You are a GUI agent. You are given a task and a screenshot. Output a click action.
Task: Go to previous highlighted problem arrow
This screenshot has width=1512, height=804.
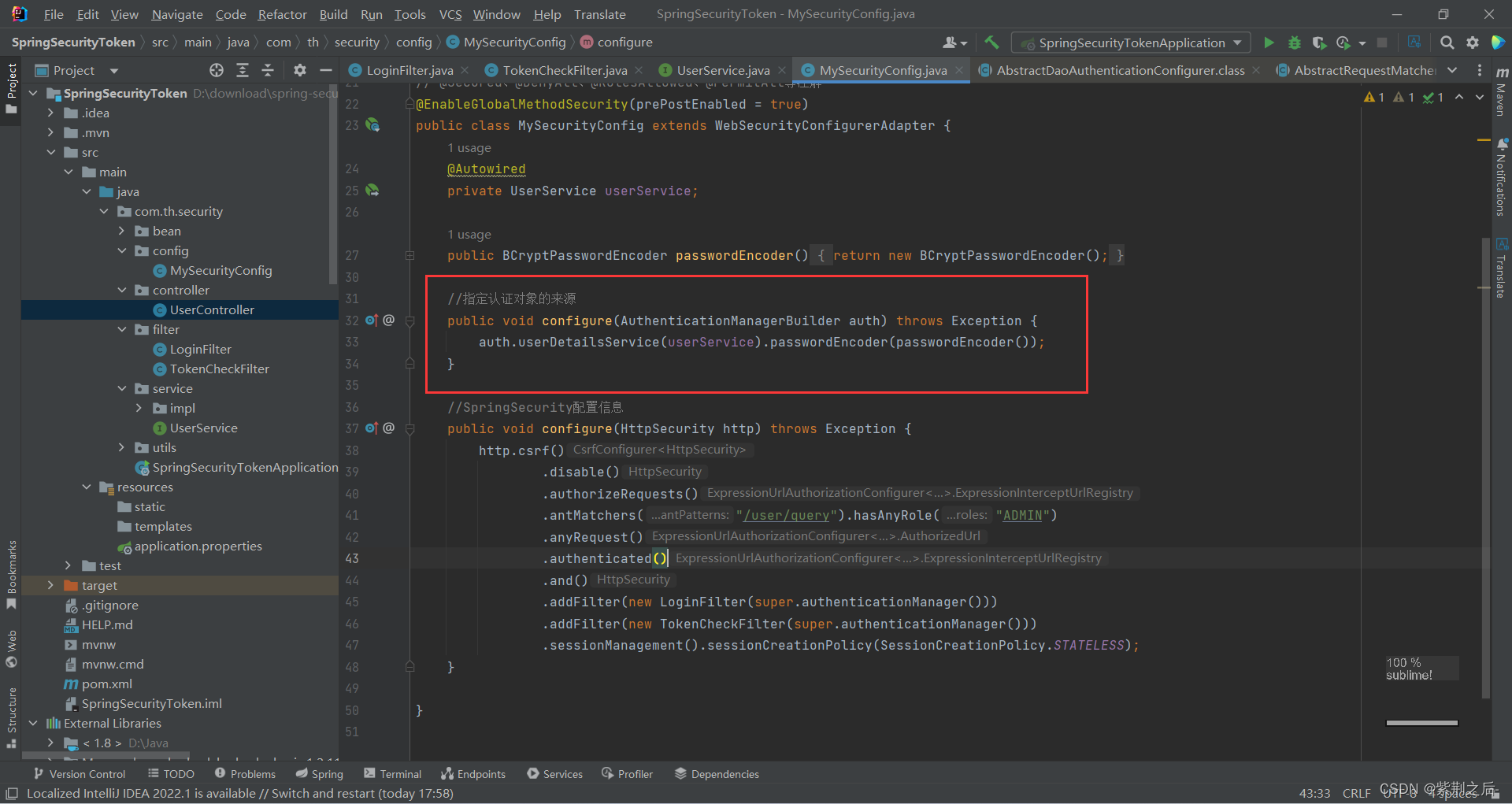point(1459,97)
